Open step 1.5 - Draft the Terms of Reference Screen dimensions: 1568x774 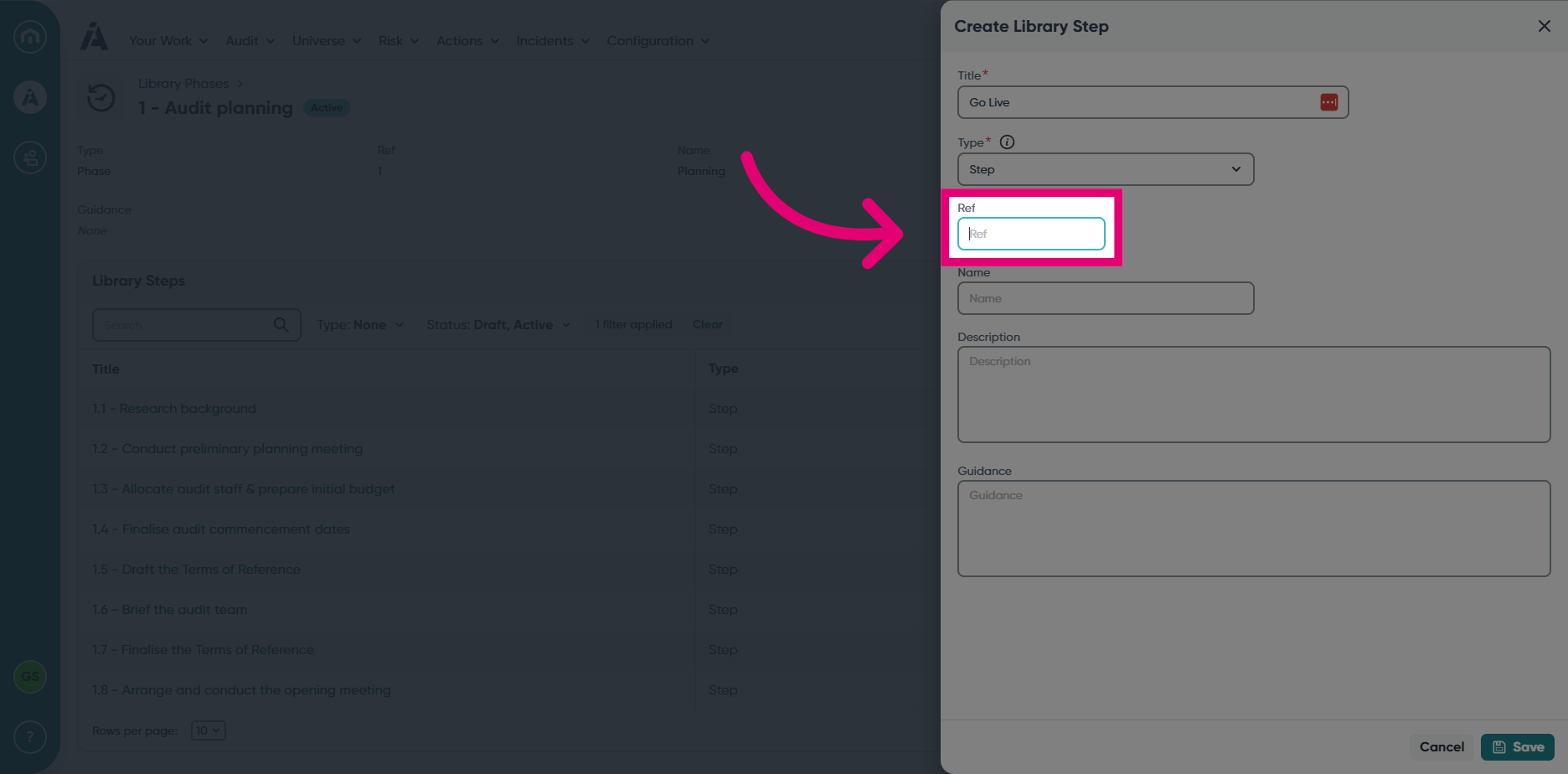pyautogui.click(x=196, y=570)
